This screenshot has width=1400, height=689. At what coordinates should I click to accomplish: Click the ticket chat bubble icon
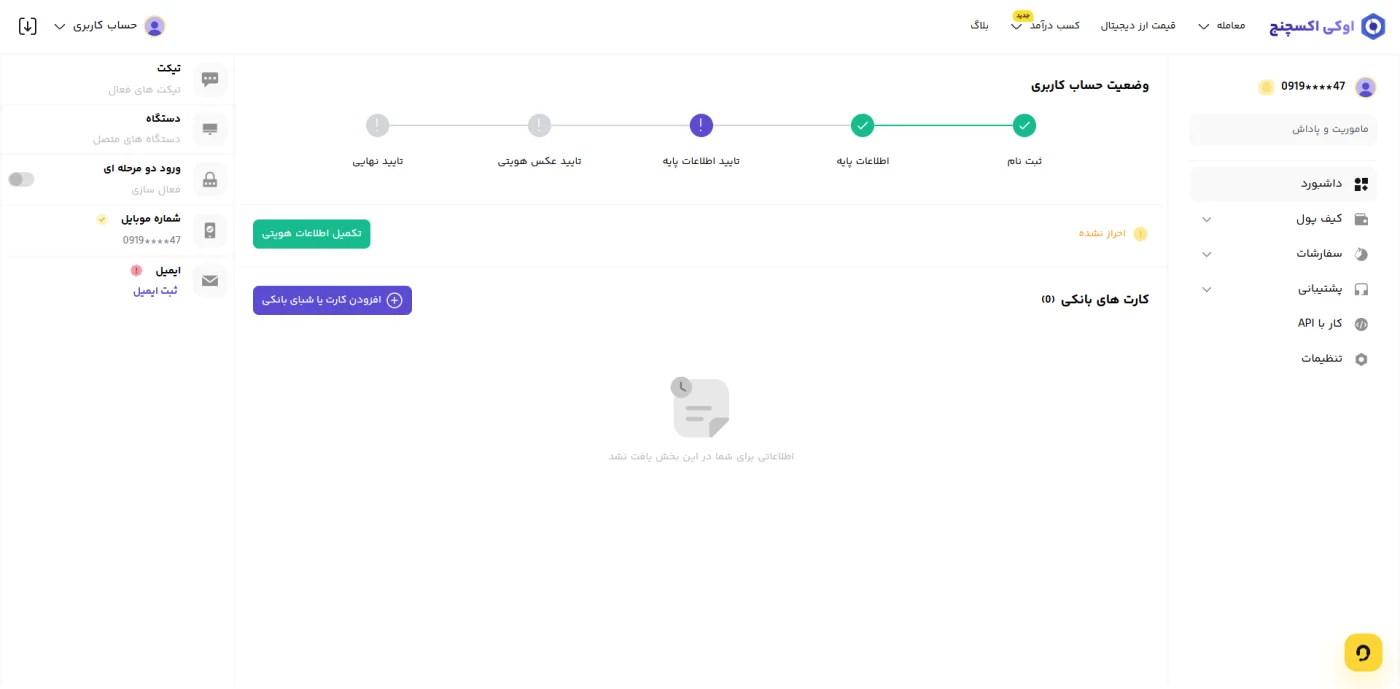[210, 79]
